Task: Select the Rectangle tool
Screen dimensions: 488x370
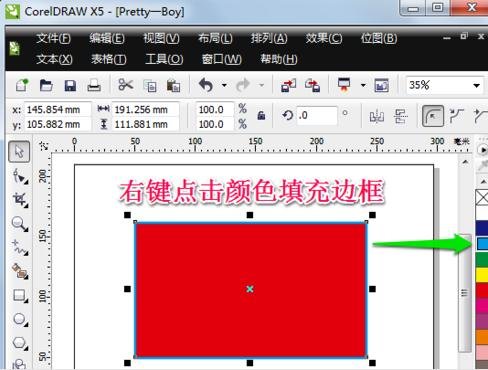Action: click(19, 295)
